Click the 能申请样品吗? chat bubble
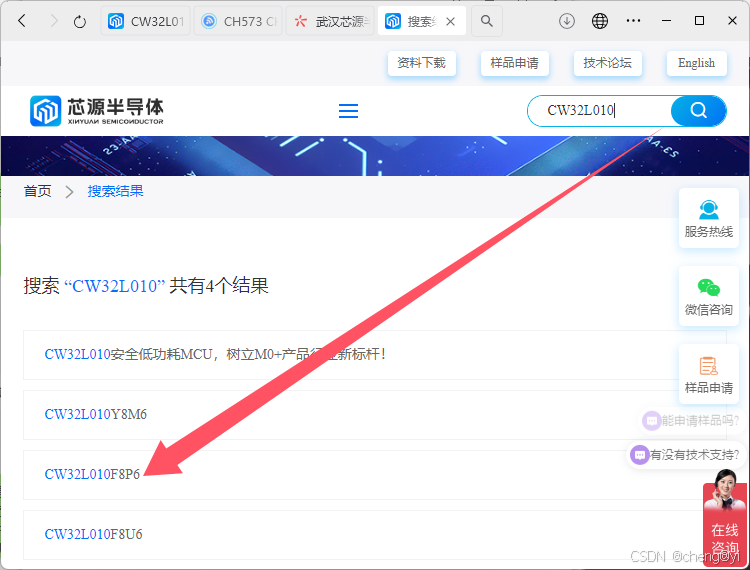Image resolution: width=750 pixels, height=570 pixels. tap(691, 421)
